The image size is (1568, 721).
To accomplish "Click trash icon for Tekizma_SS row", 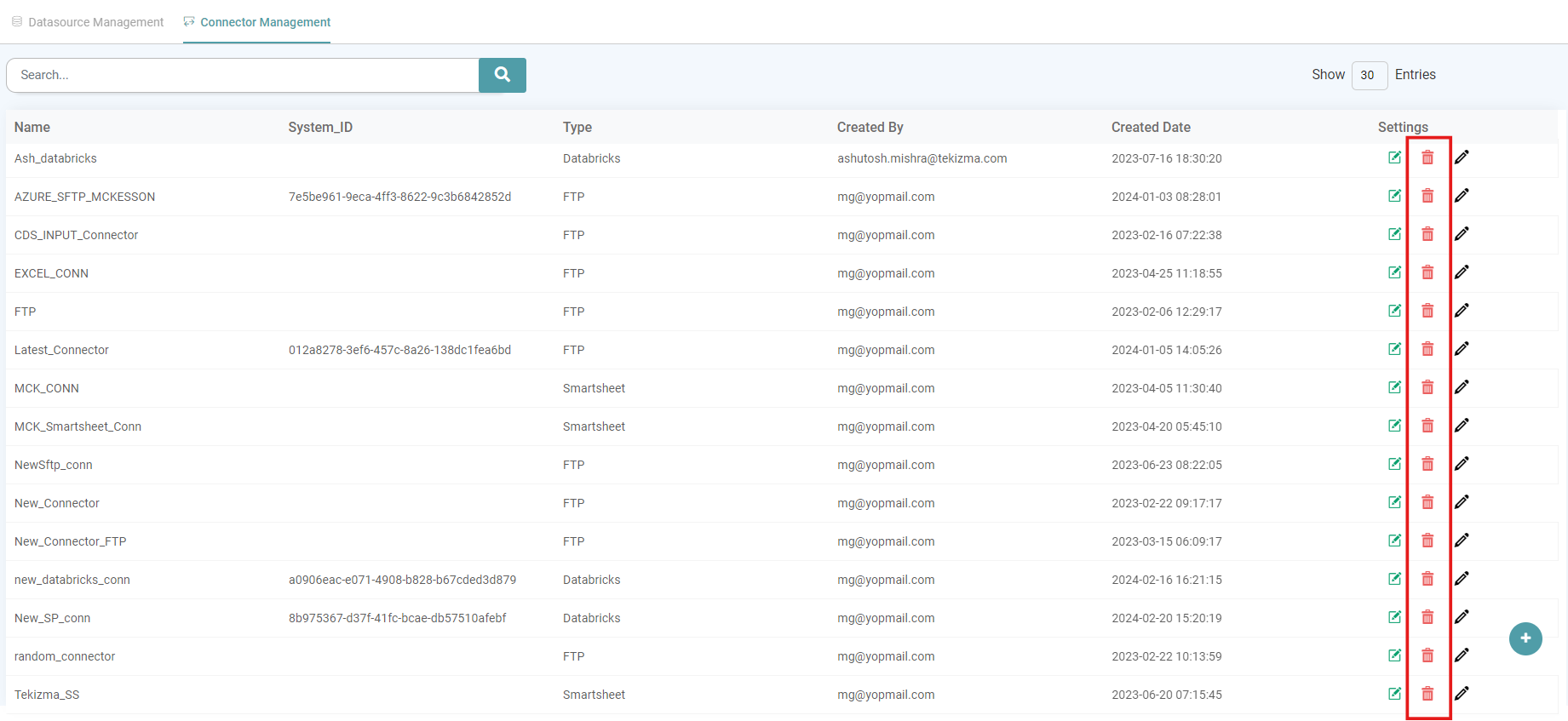I will [1427, 694].
